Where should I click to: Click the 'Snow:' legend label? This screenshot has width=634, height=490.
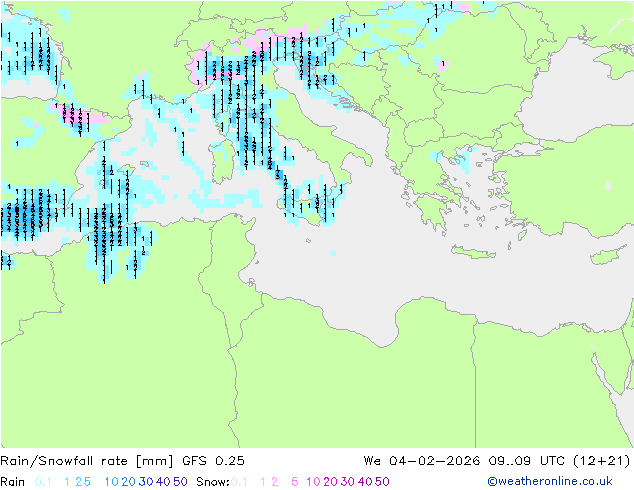coord(213,482)
